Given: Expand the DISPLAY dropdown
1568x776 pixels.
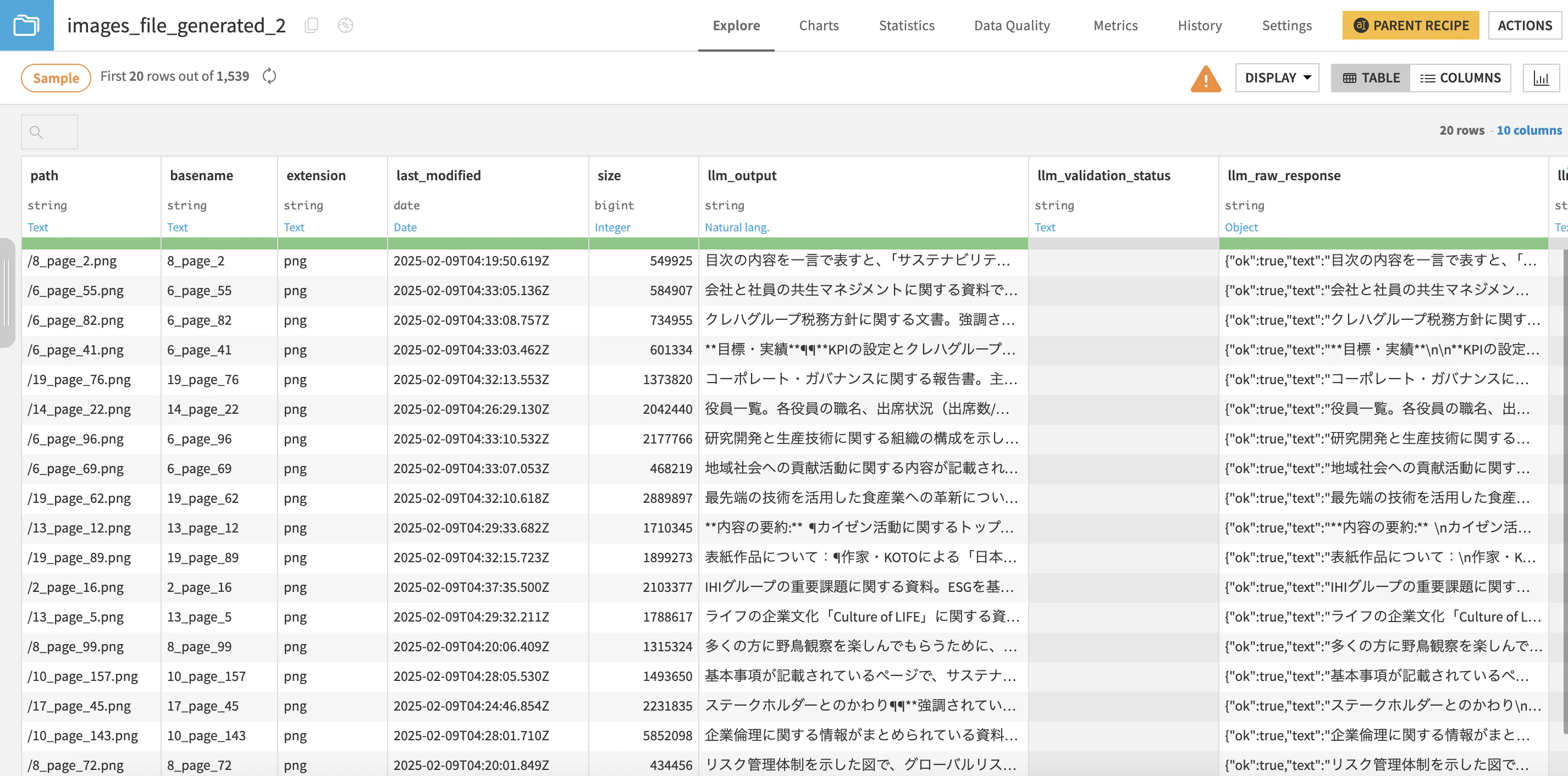Looking at the screenshot, I should tap(1277, 78).
